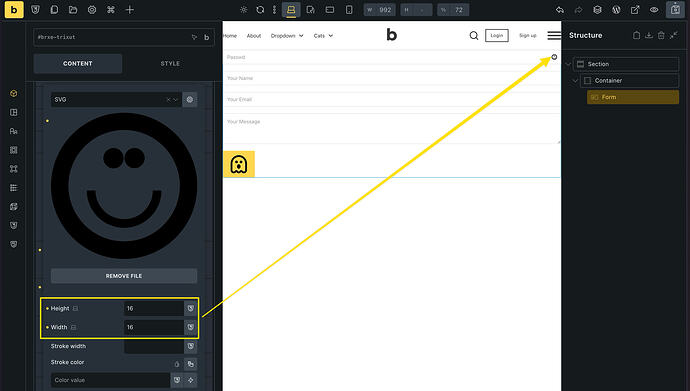Click the Home link in preview navigation
The image size is (690, 391).
(230, 36)
